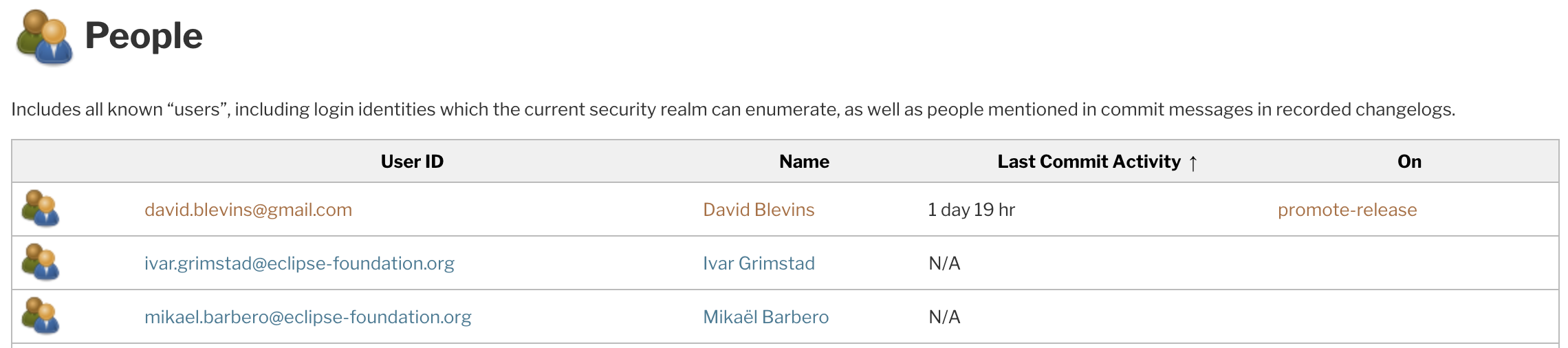Open the david.blevins@gmail.com user ID link

point(248,210)
